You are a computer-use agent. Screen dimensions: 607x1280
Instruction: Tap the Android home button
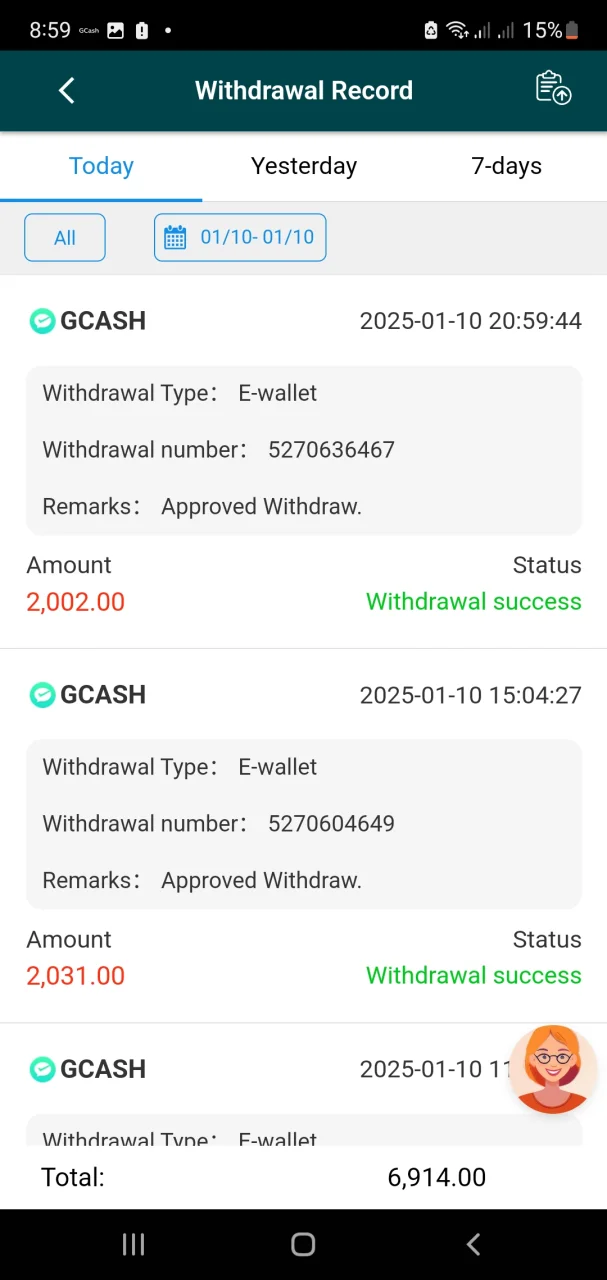click(303, 1244)
